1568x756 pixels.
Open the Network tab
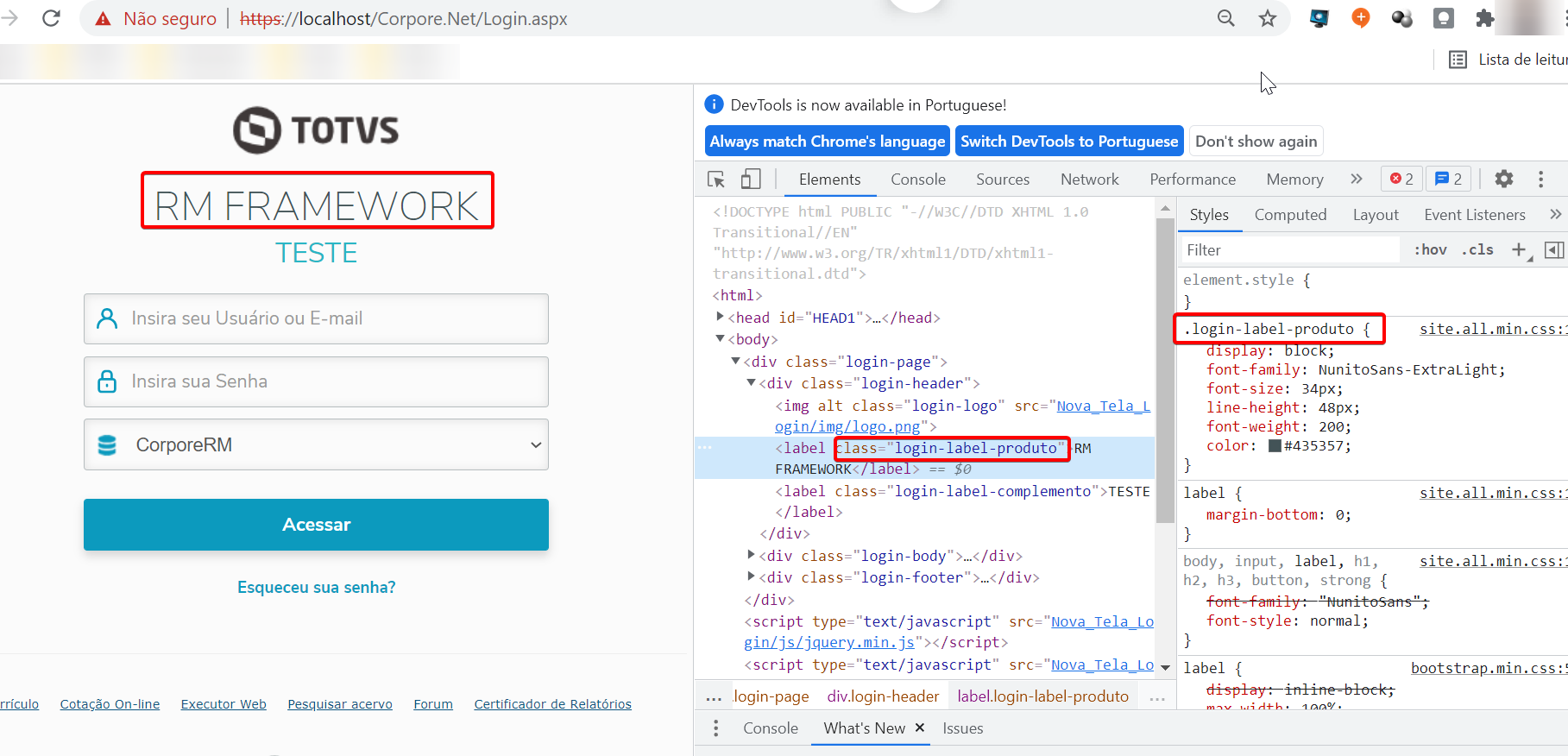1090,179
